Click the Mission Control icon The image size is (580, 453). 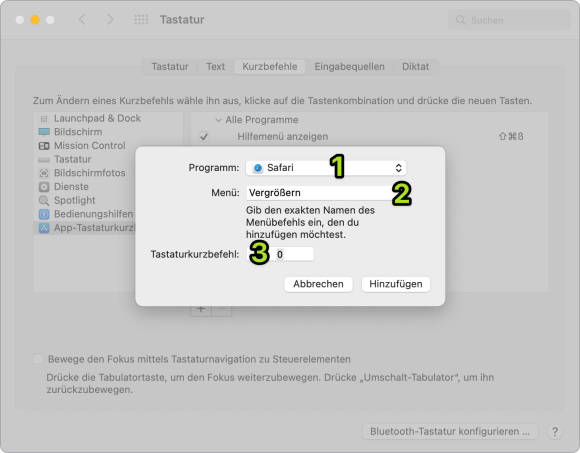tap(44, 146)
